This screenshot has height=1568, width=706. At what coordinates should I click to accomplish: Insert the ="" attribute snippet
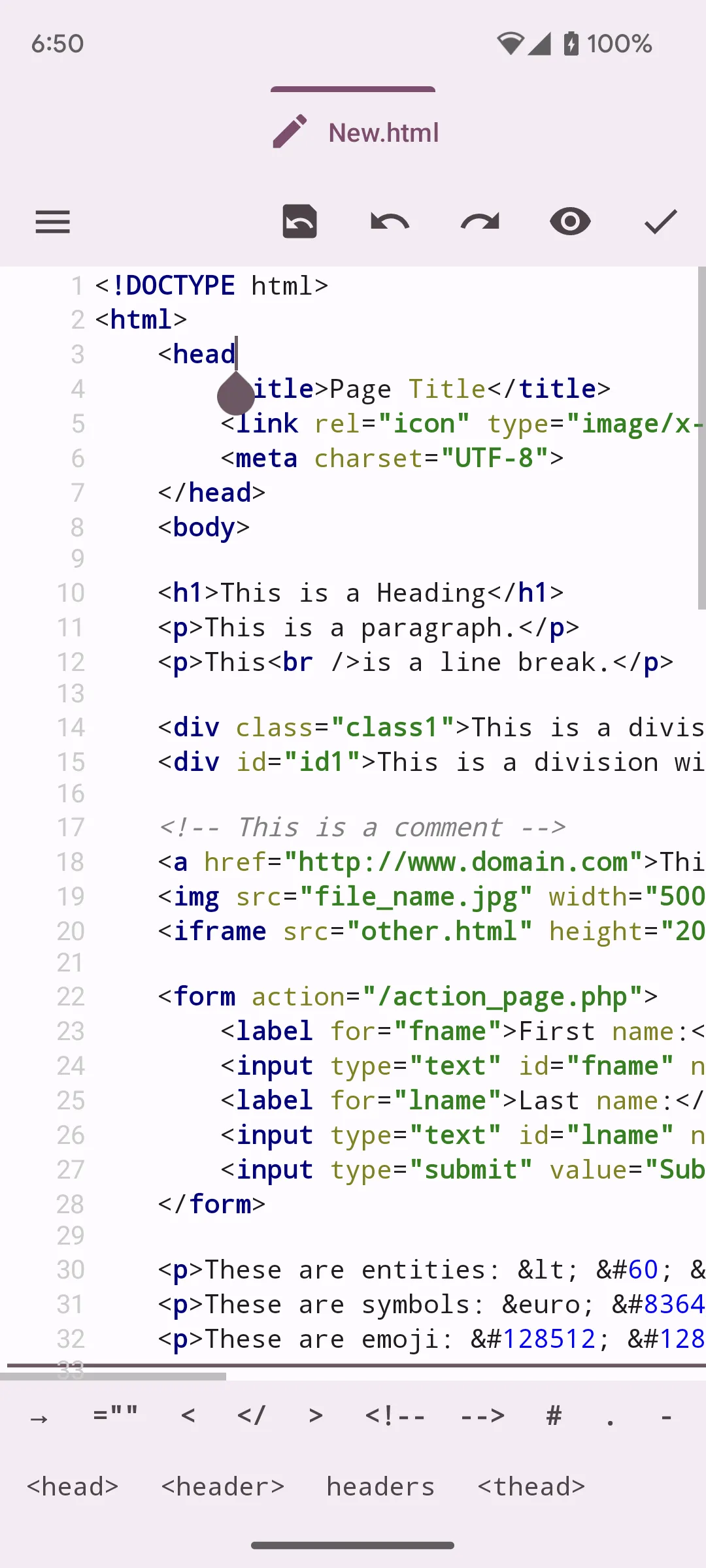pos(116,1416)
